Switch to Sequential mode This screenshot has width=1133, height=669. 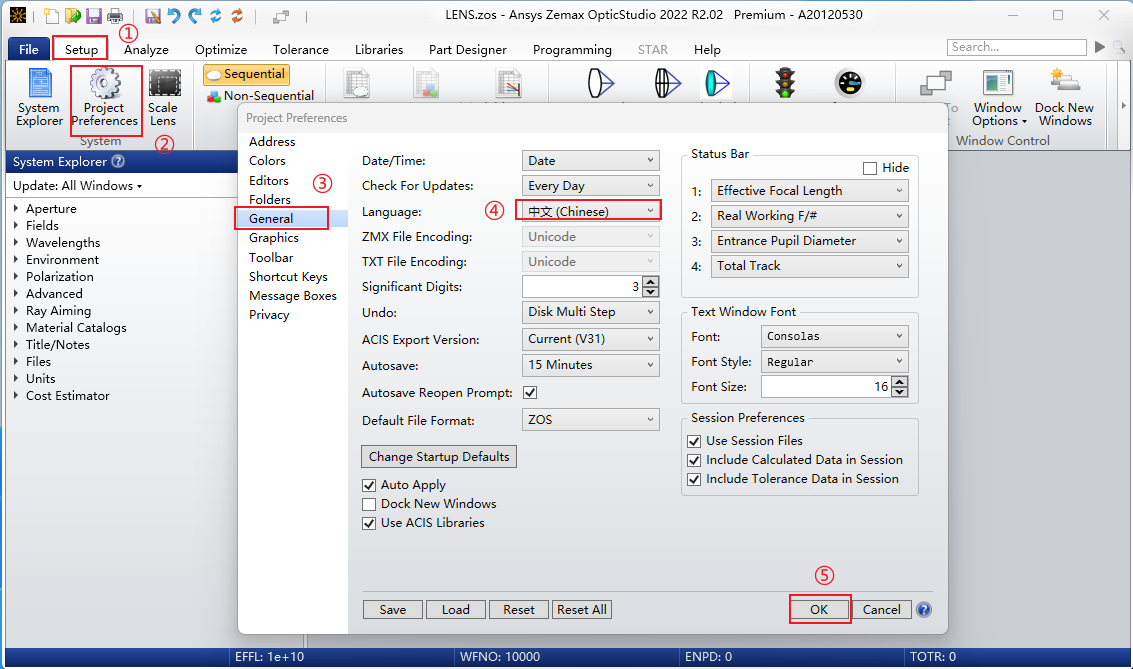coord(246,74)
